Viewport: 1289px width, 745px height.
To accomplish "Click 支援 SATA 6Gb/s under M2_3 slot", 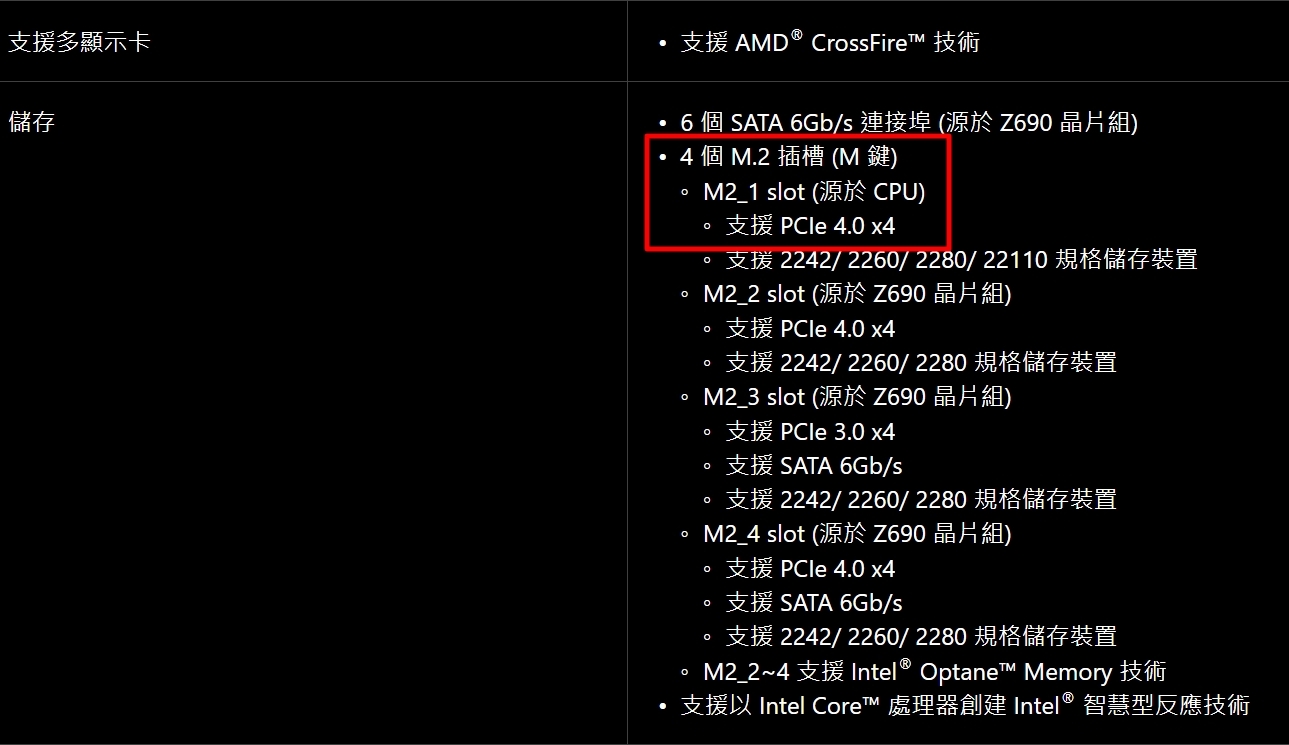I will pyautogui.click(x=814, y=466).
